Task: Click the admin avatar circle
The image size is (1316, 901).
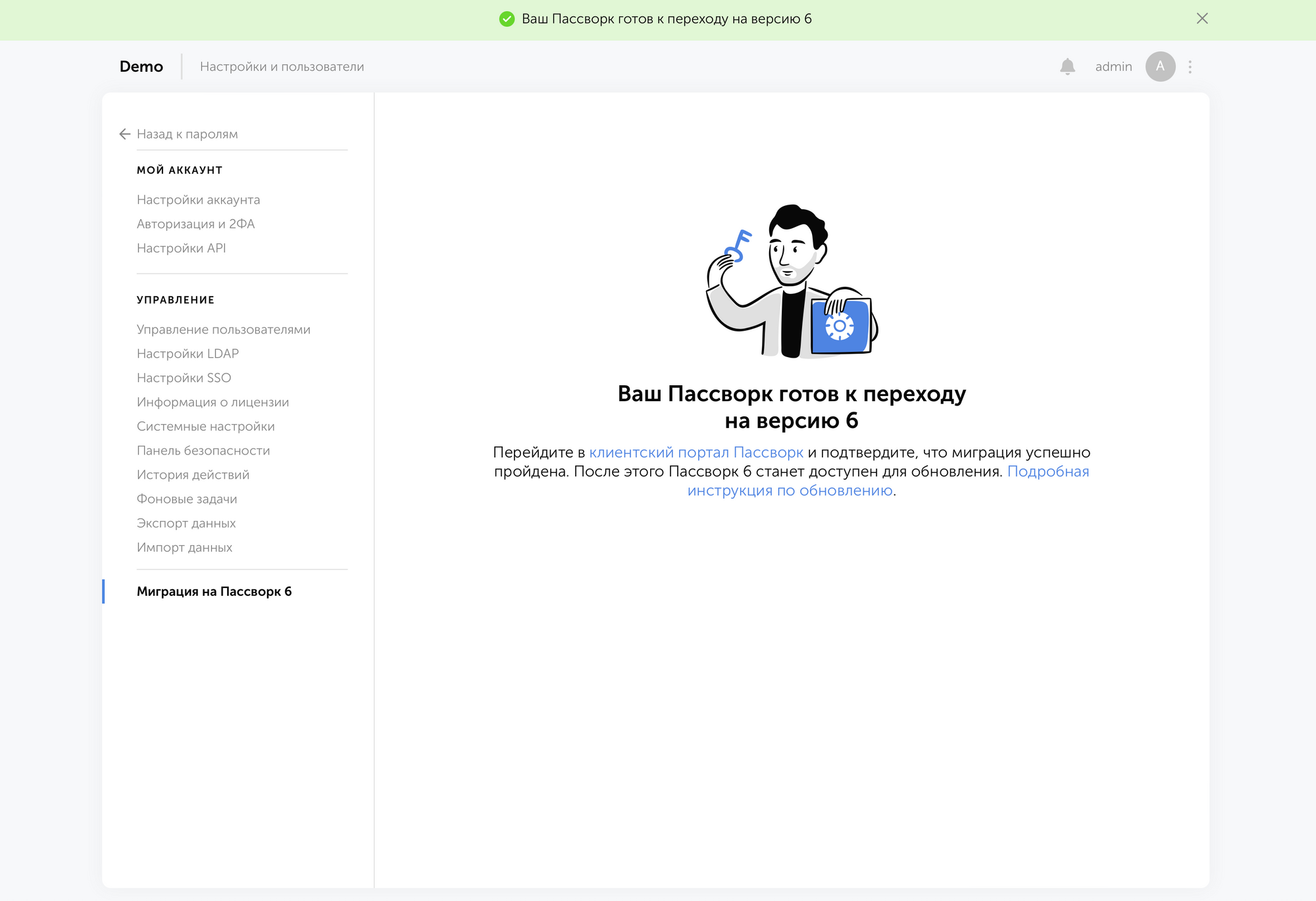Action: tap(1160, 66)
